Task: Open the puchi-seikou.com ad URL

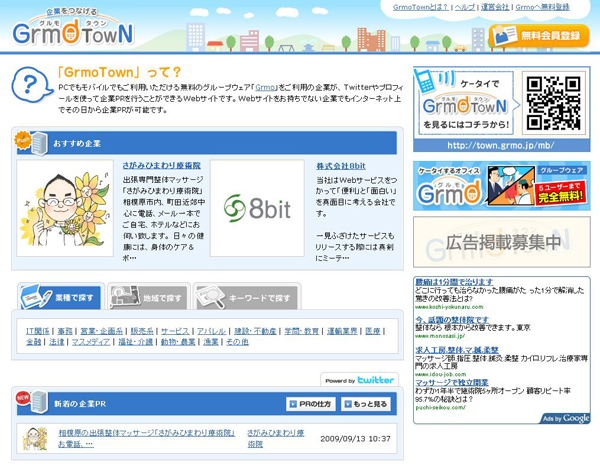Action: 440,408
